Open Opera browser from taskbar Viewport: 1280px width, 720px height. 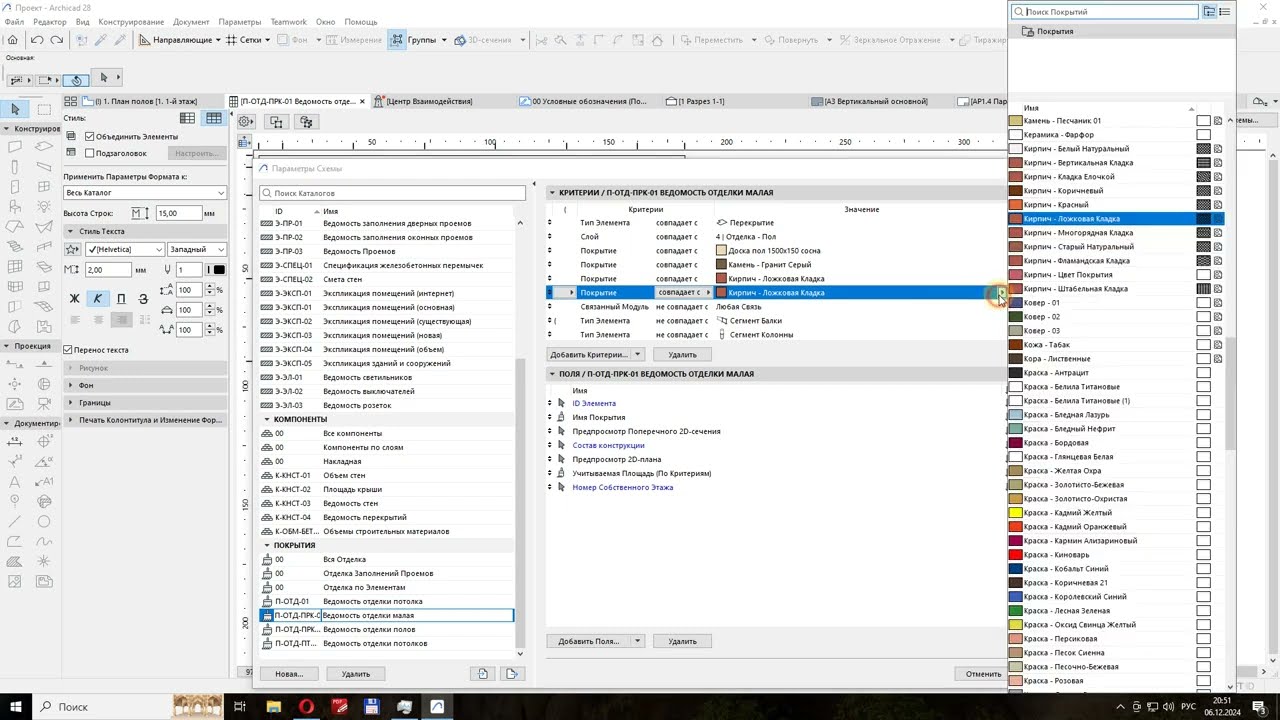point(306,707)
